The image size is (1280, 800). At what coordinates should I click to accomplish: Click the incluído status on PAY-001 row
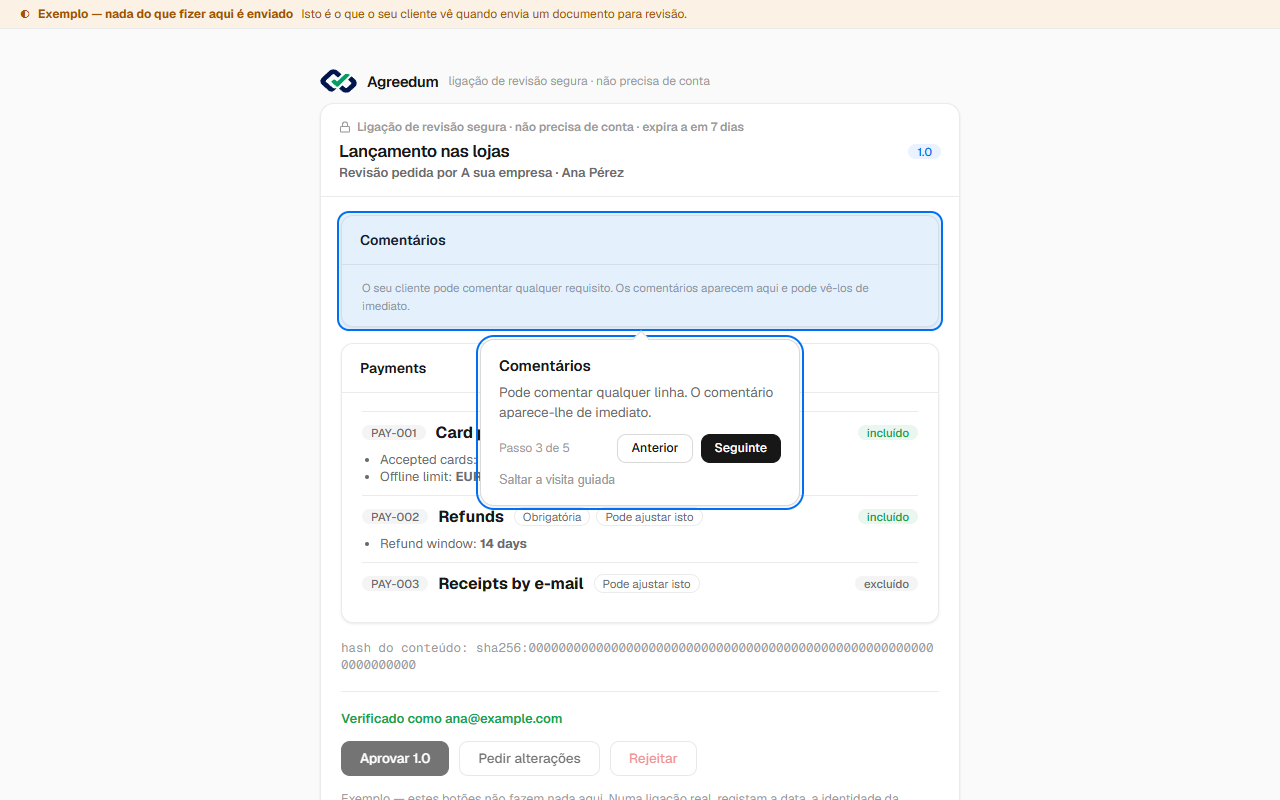click(888, 433)
